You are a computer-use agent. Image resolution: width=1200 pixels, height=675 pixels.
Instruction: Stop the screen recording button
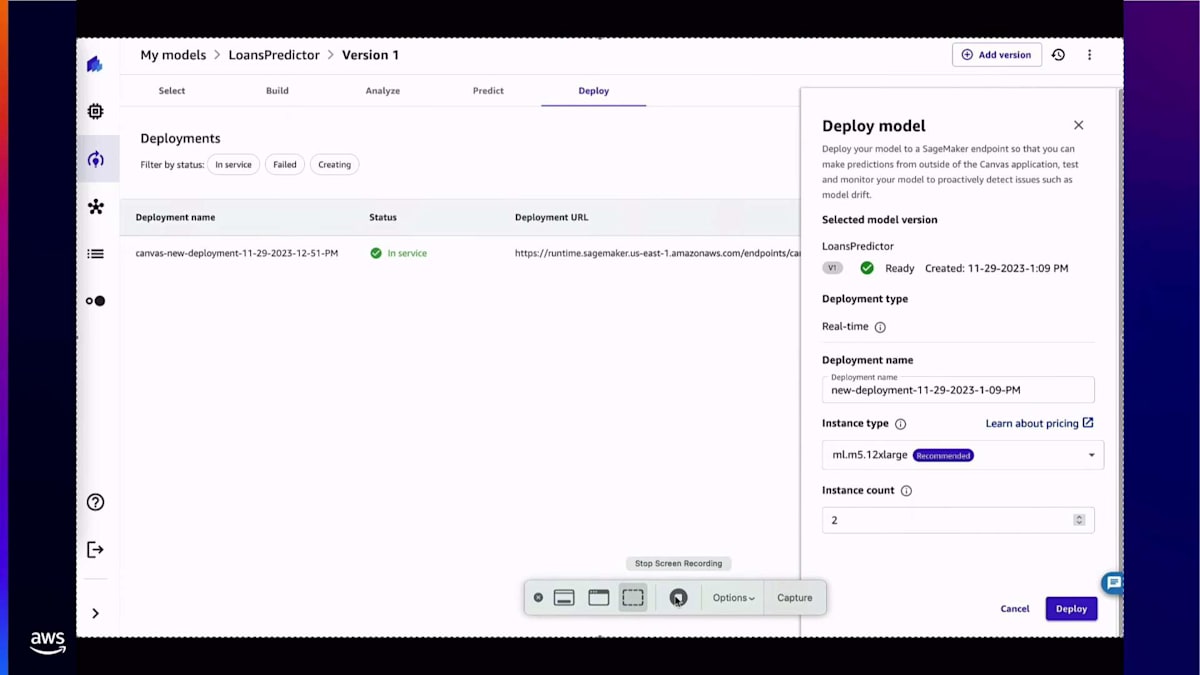[678, 597]
